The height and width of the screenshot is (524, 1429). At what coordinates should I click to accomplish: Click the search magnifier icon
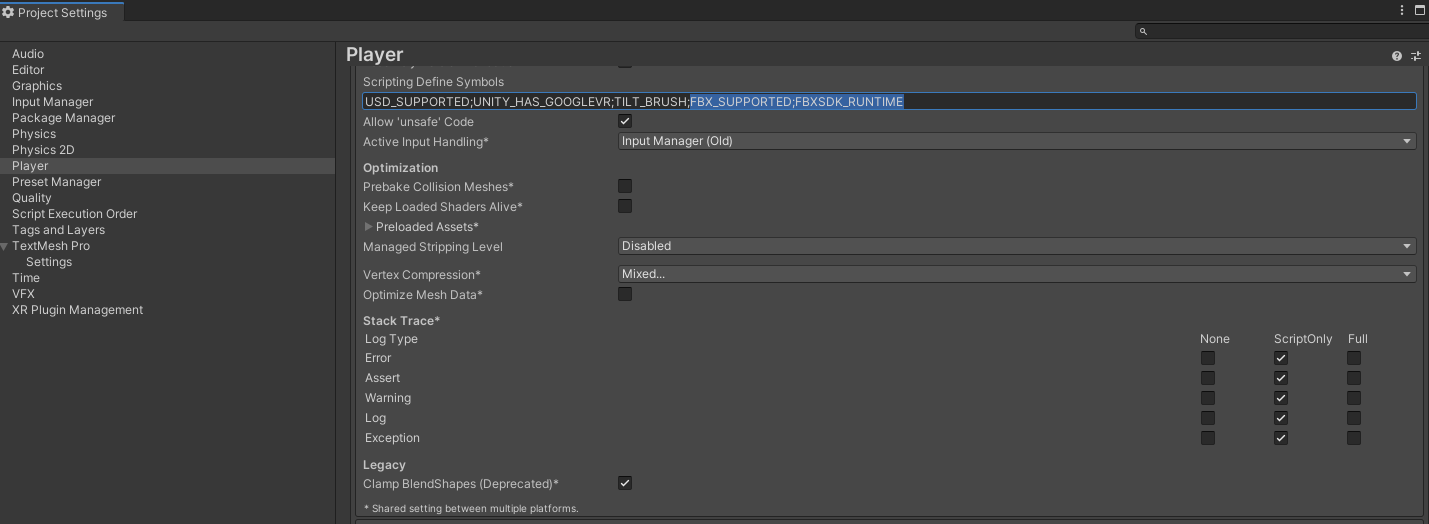(1144, 31)
